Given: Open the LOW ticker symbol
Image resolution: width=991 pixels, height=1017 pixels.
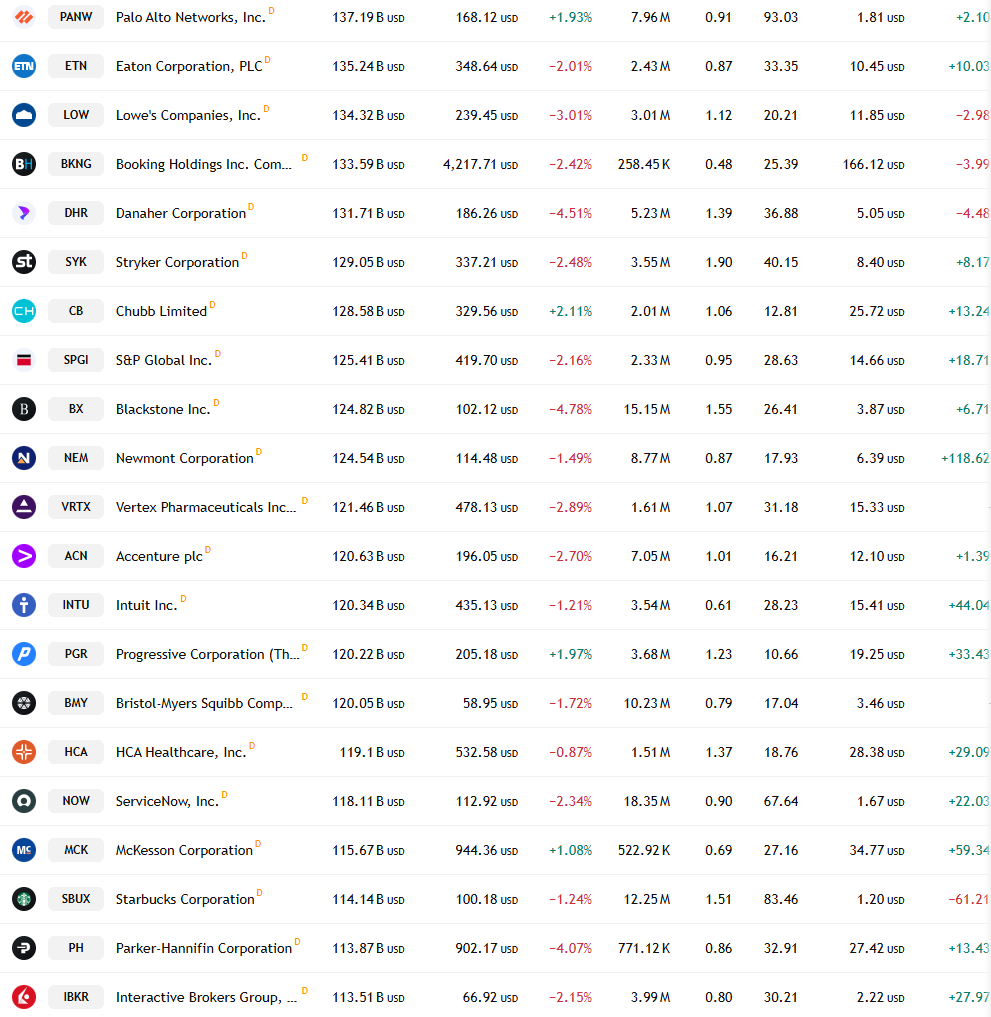Looking at the screenshot, I should (76, 115).
